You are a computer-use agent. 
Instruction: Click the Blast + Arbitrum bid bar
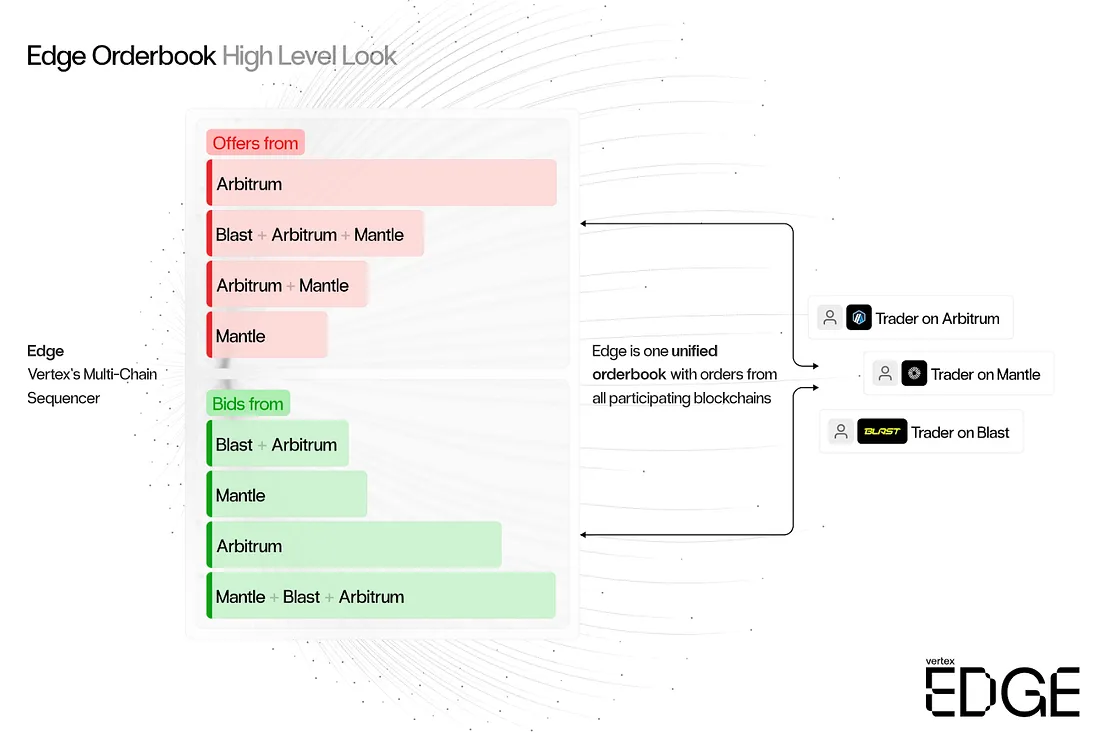(x=277, y=444)
